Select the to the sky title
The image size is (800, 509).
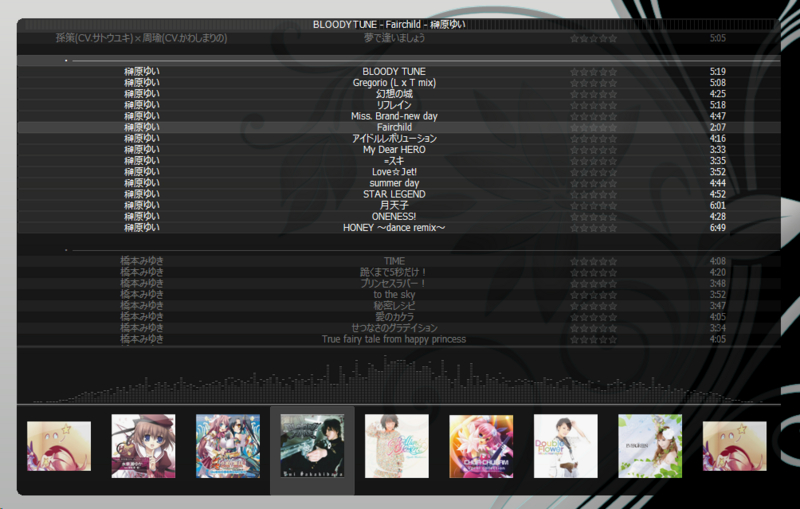tap(394, 295)
